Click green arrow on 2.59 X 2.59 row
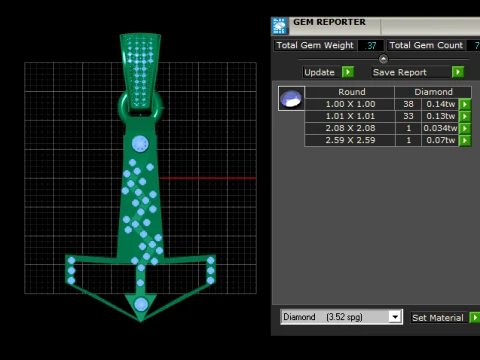Viewport: 480px width, 360px height. (x=465, y=140)
